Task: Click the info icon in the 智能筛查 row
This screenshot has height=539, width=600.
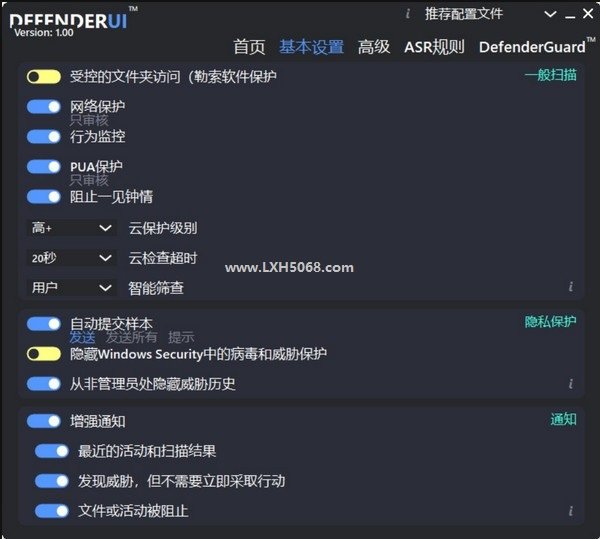Action: (x=571, y=287)
